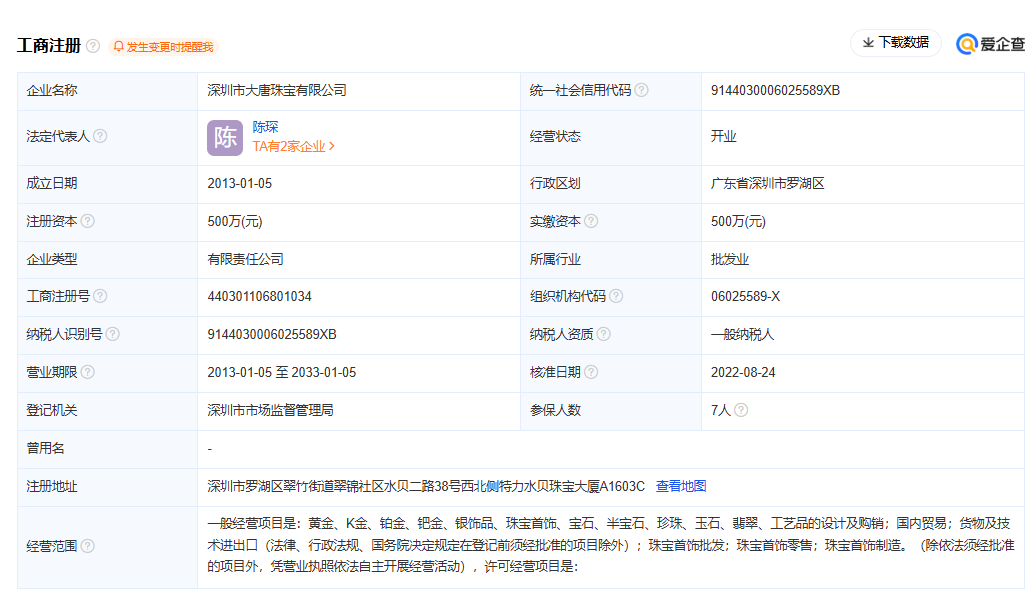Click business term 2013-01-05 至 2033-01-05
This screenshot has height=607, width=1036.
click(x=281, y=373)
